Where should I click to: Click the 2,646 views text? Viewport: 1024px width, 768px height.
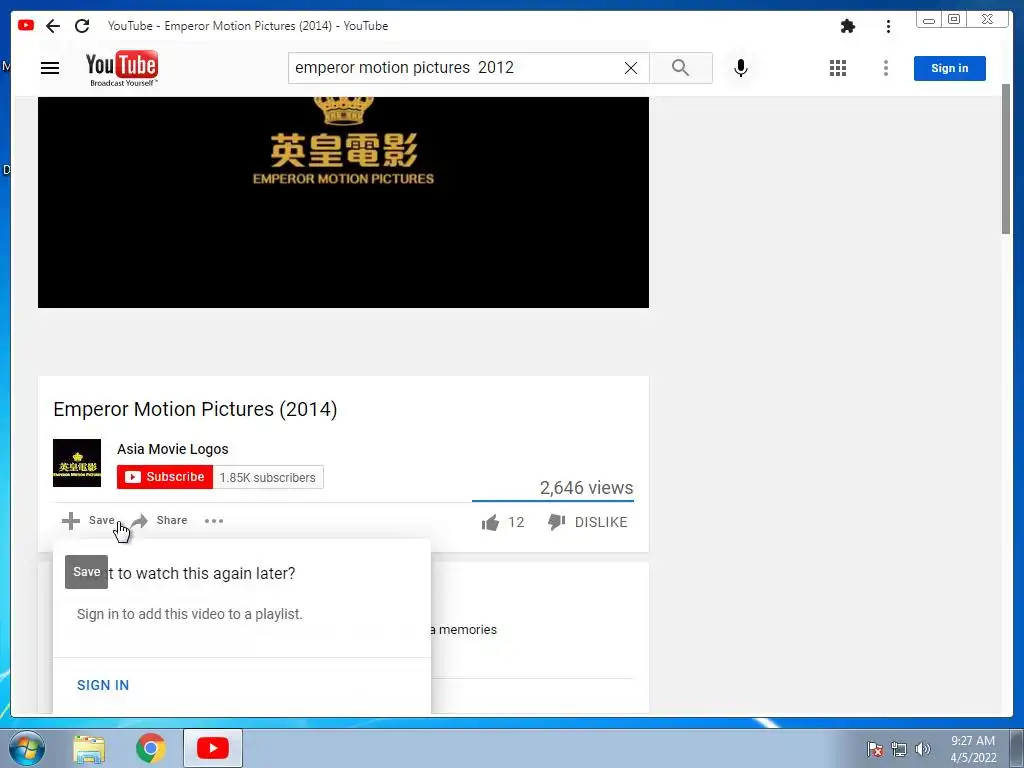pos(586,488)
